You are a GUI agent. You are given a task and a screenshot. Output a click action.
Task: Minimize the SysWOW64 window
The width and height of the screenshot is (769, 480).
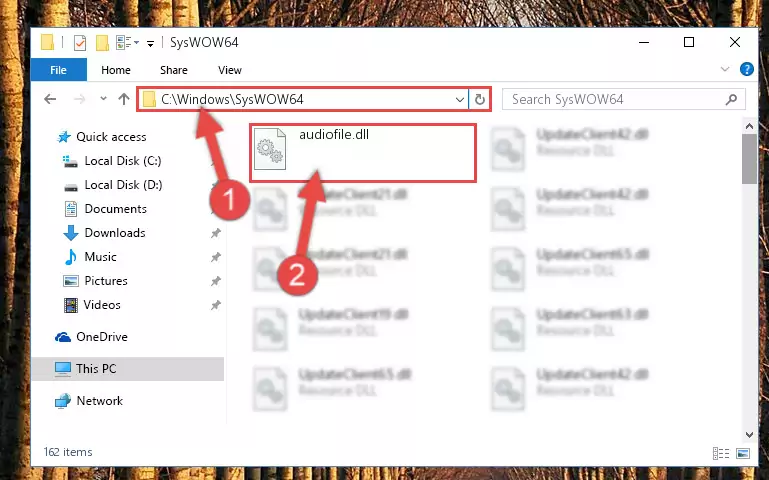[644, 43]
